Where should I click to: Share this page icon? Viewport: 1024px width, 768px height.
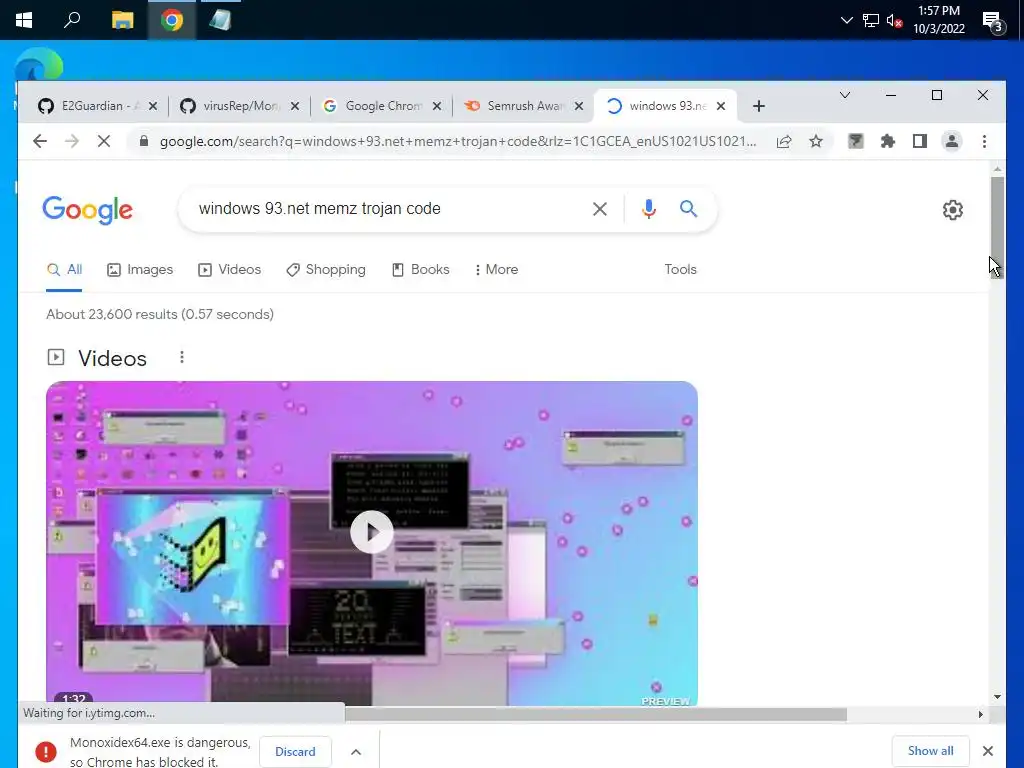784,141
